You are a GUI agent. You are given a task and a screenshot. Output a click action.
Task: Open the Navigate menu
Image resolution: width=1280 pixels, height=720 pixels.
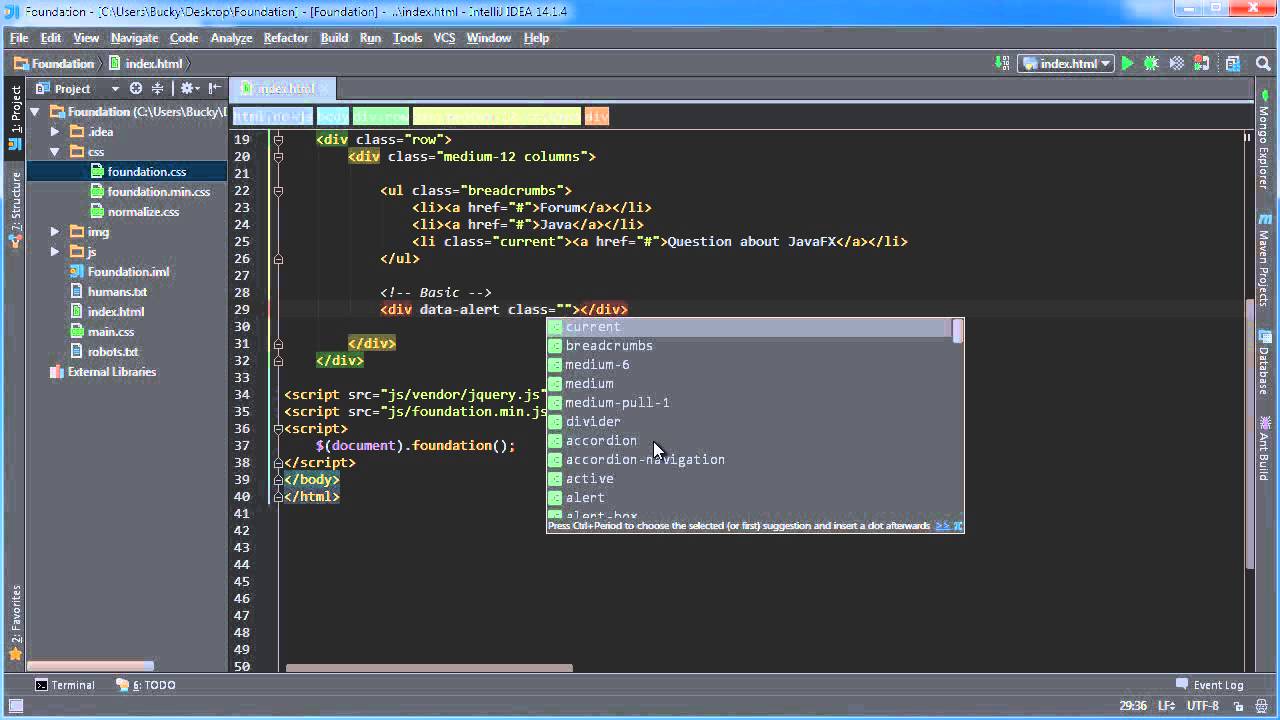point(134,38)
